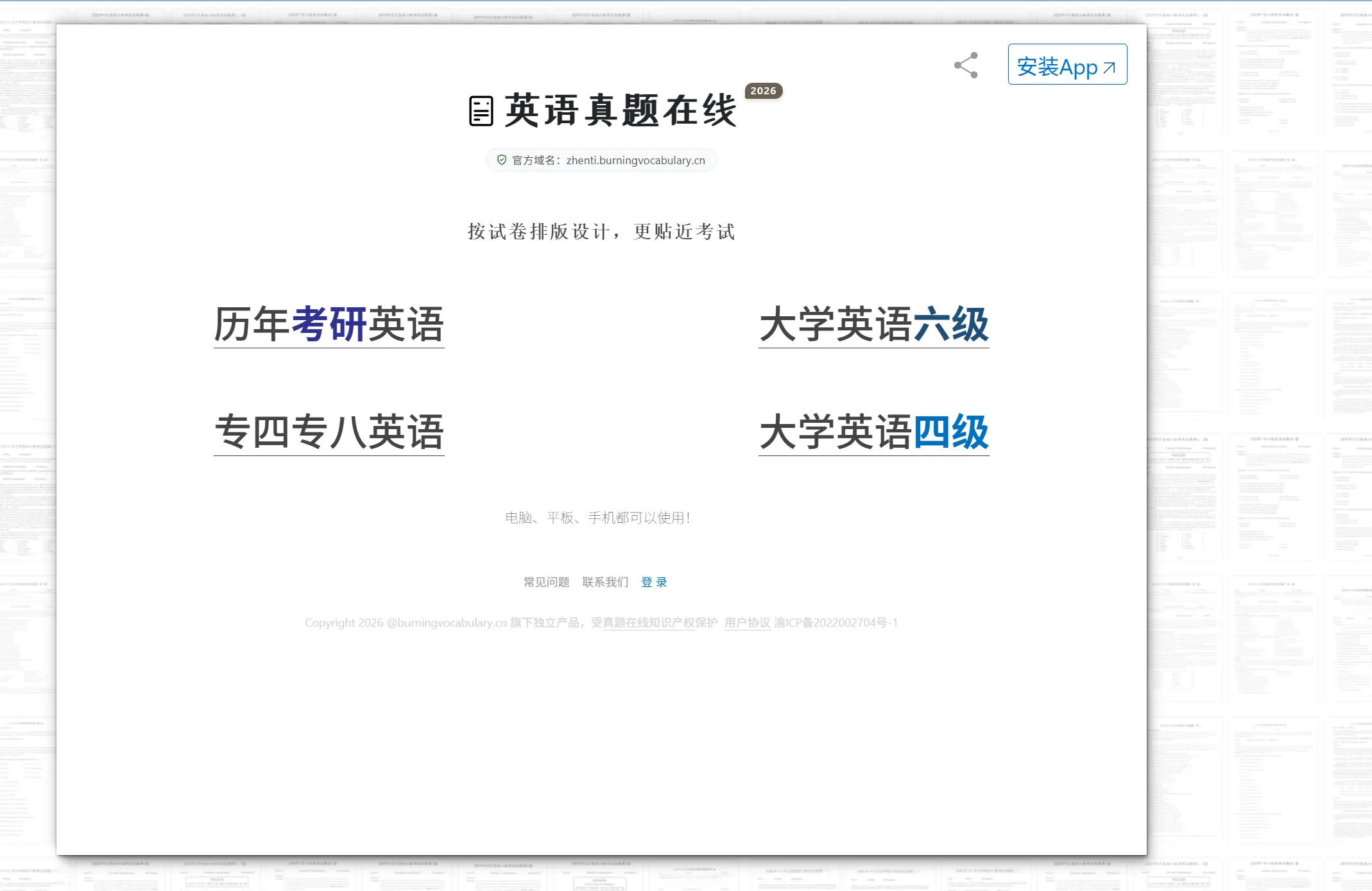Screen dimensions: 1372x891
Task: Click the tagline 按试卷排版设计，更贴近考试
Action: tap(601, 232)
